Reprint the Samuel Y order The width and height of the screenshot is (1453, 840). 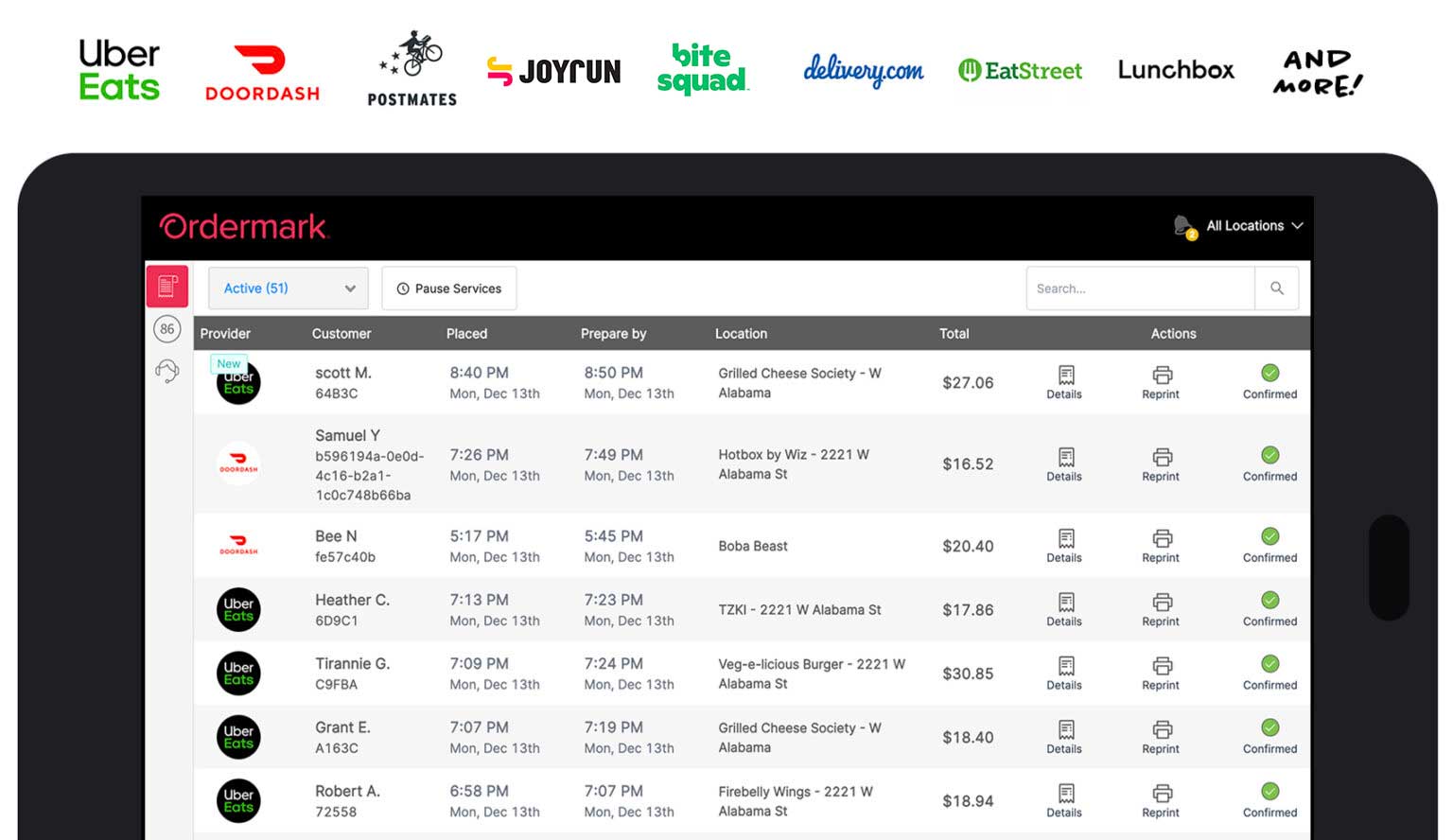tap(1162, 464)
